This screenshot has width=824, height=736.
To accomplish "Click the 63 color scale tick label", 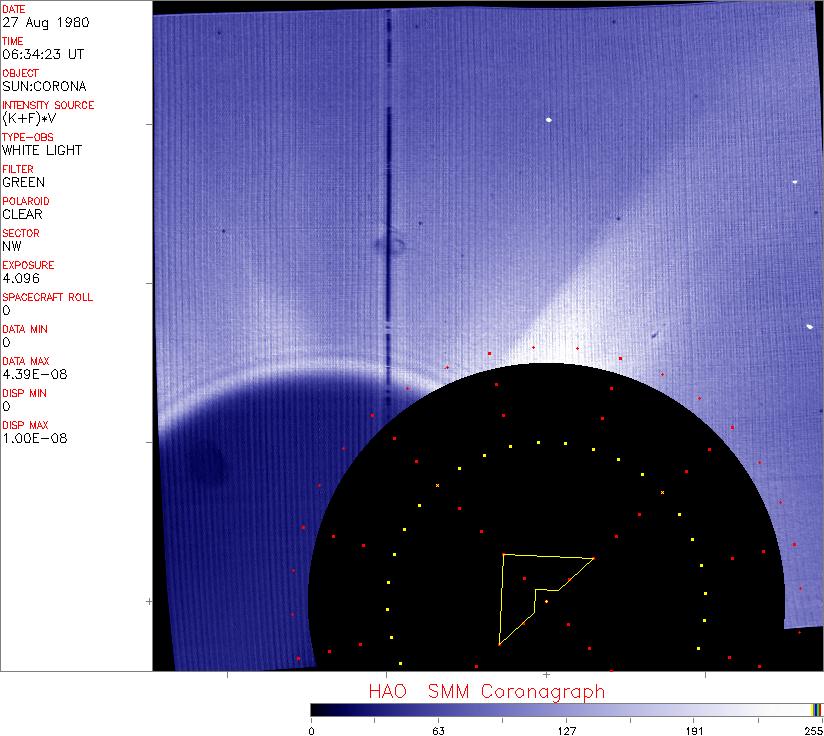I will 438,731.
